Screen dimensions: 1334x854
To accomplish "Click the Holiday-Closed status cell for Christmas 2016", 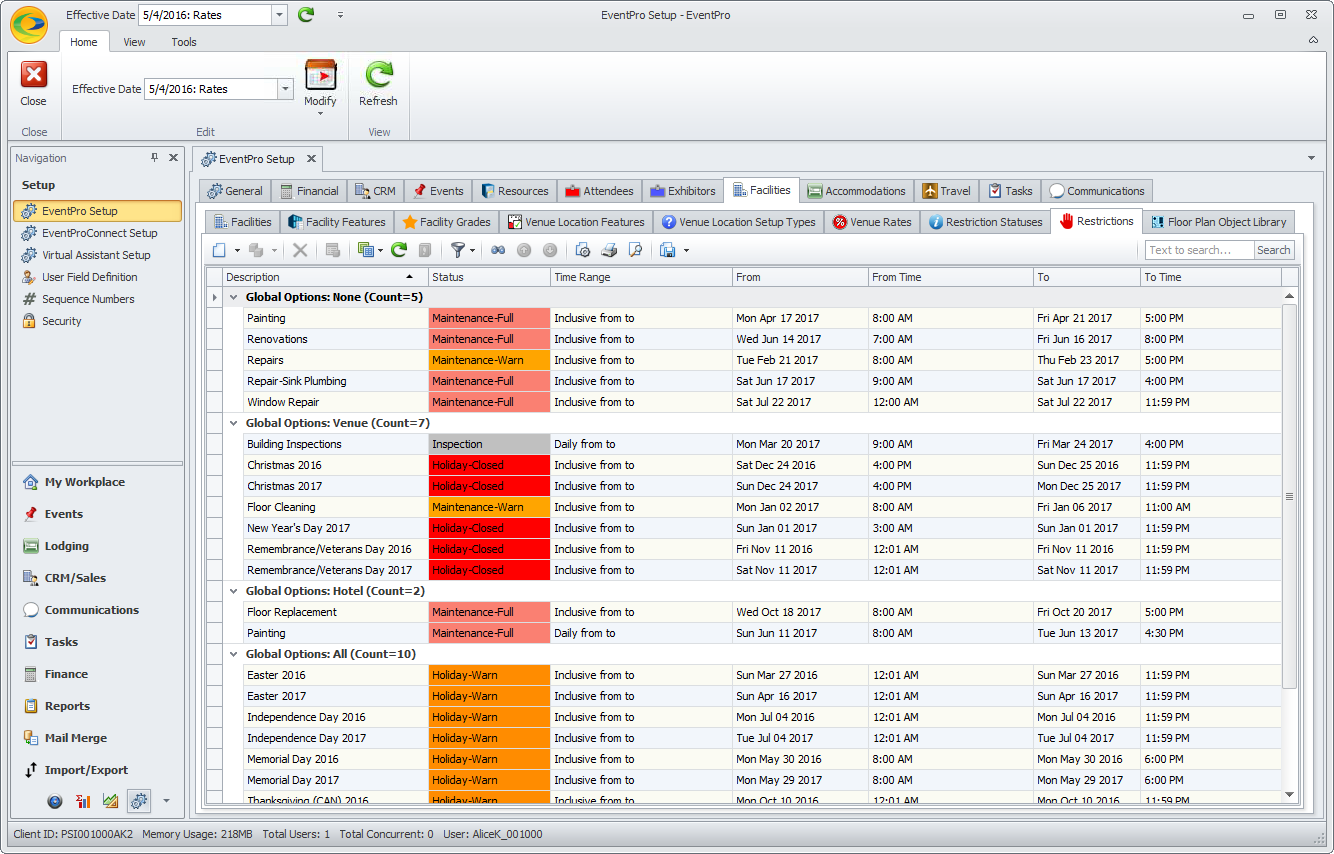I will [489, 465].
